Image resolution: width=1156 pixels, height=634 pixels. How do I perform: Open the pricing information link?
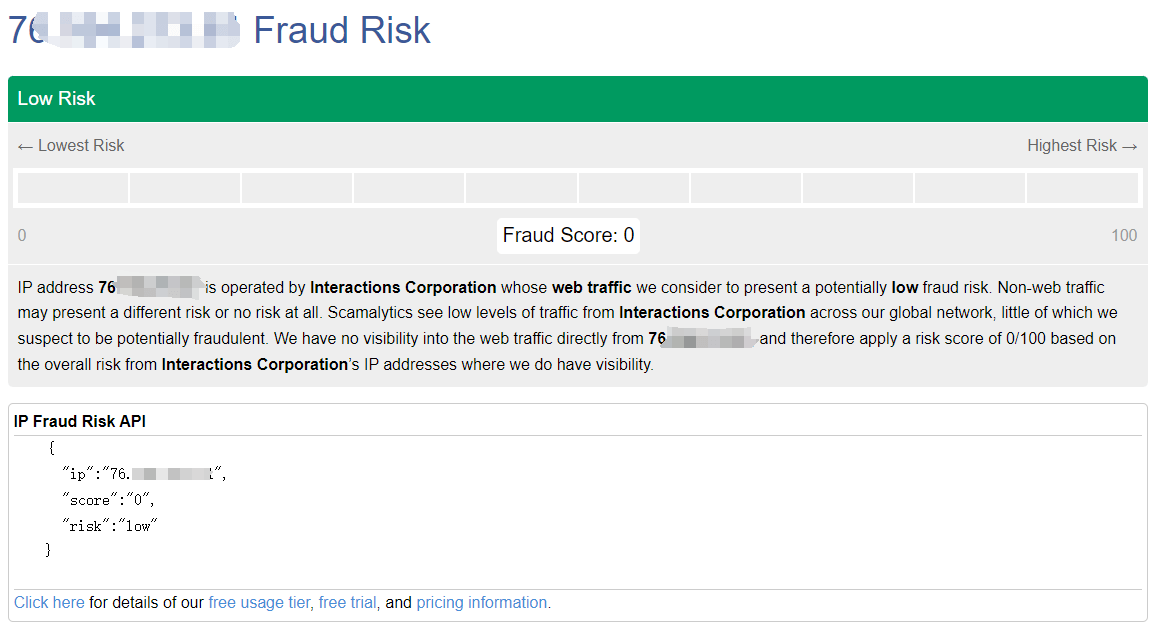(481, 602)
